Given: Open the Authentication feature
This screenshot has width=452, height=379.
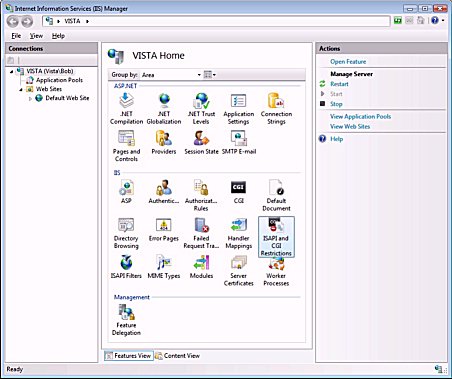Looking at the screenshot, I should click(x=164, y=192).
